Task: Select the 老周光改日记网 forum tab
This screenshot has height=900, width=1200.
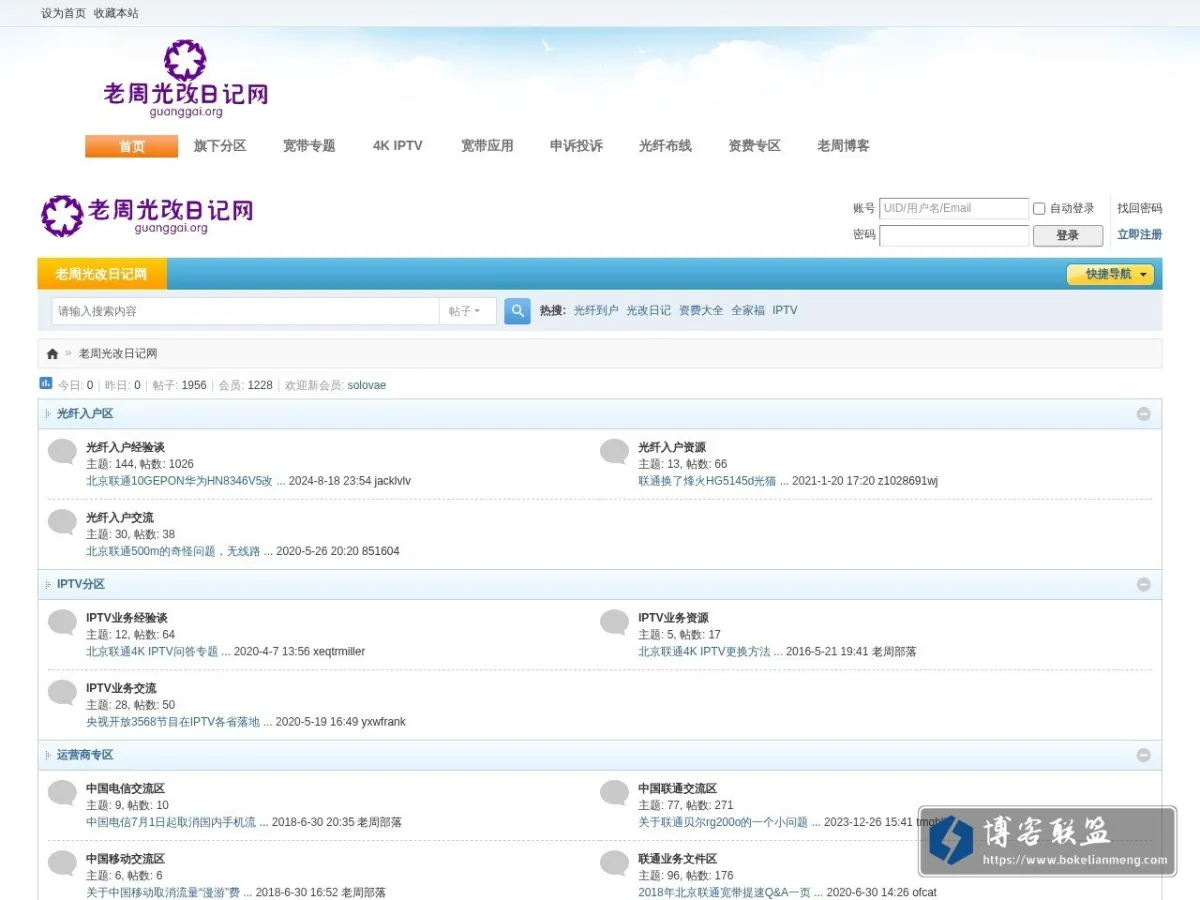Action: [x=101, y=274]
